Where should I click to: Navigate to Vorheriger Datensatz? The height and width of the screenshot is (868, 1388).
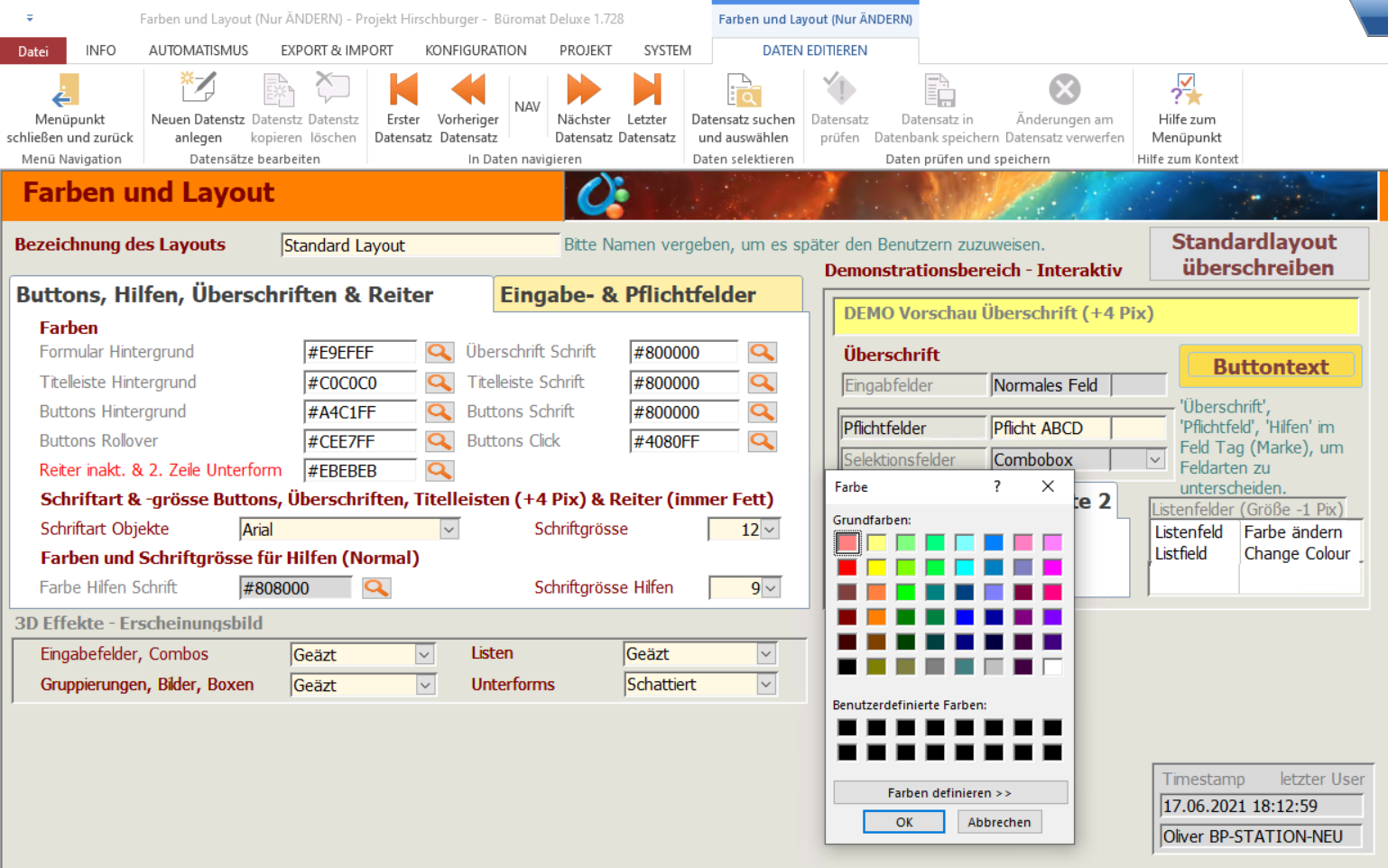467,90
